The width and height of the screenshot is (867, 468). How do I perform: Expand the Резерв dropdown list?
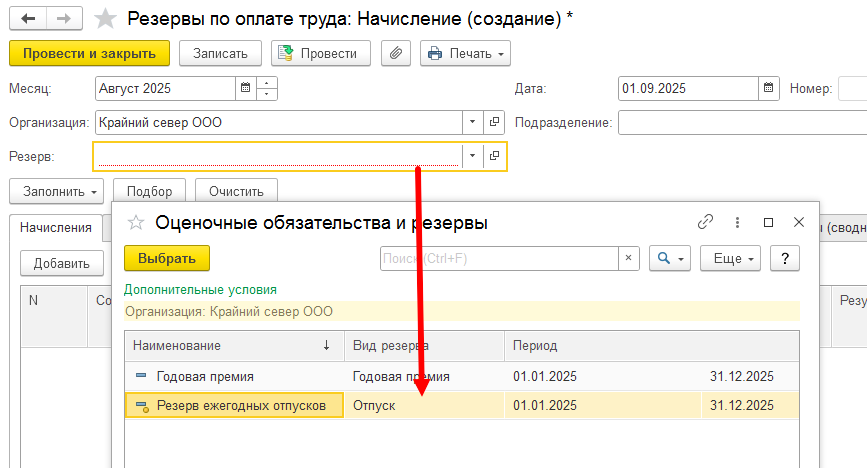472,157
